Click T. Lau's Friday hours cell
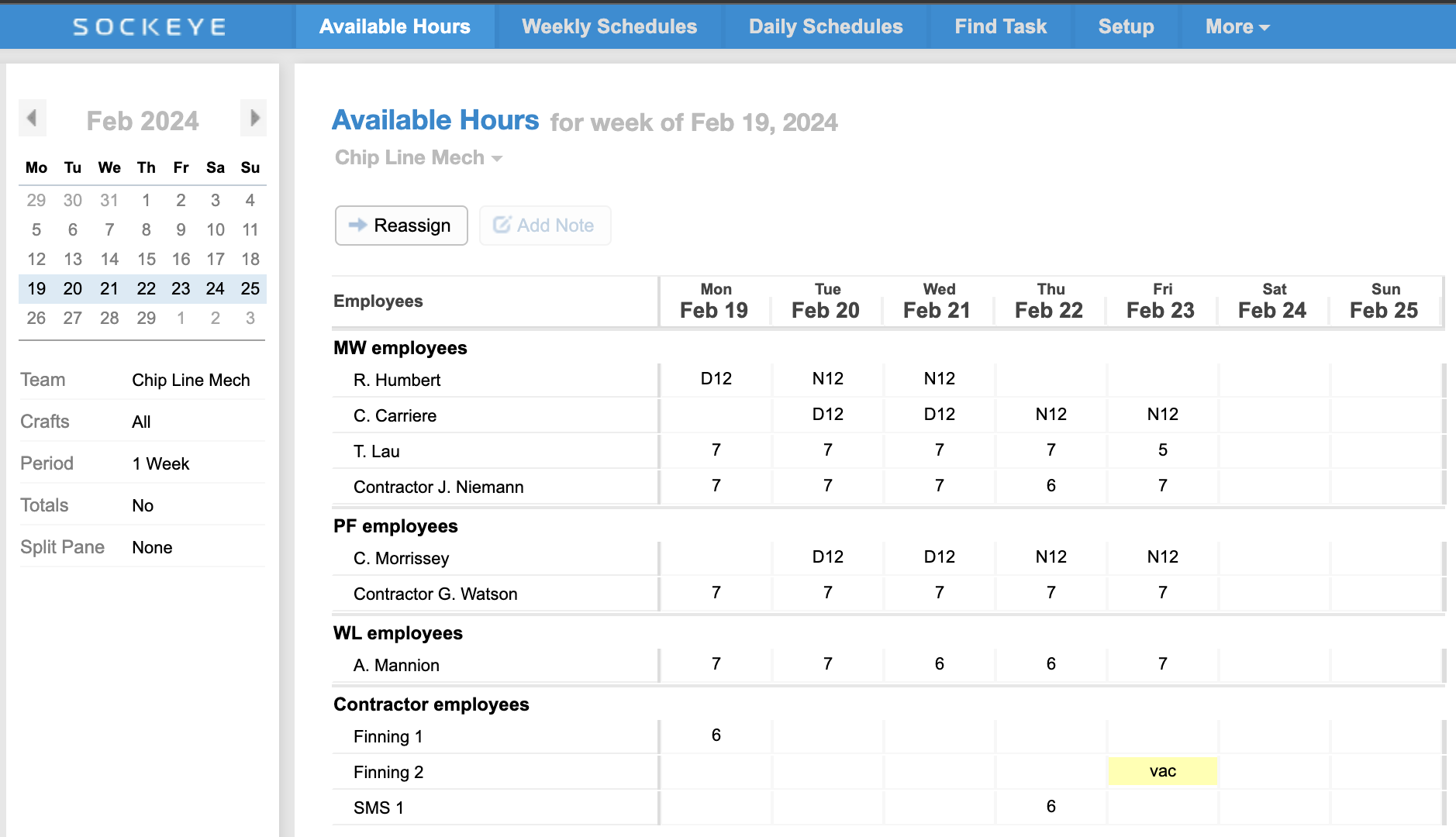The width and height of the screenshot is (1456, 837). click(1162, 450)
